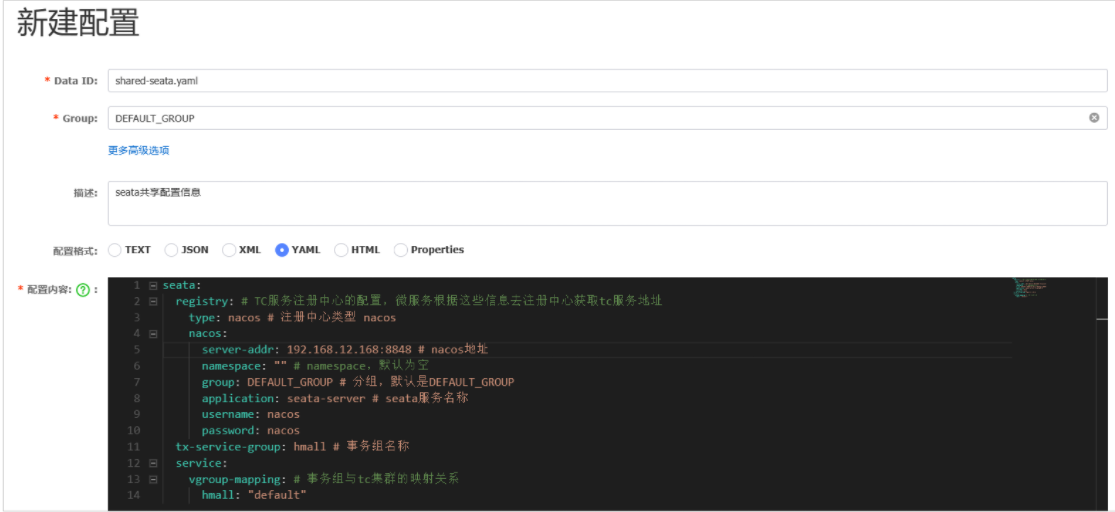This screenshot has height=512, width=1115.
Task: Click into the Group input field
Action: point(607,118)
